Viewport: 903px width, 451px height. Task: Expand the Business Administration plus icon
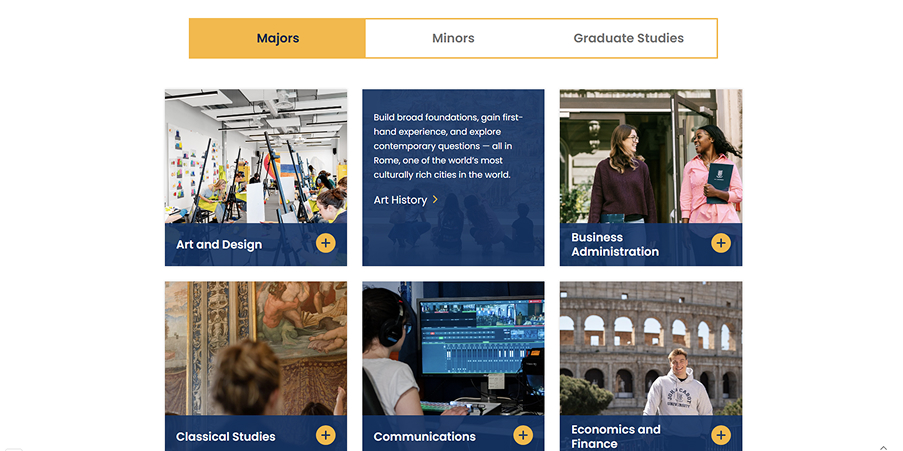pos(720,243)
